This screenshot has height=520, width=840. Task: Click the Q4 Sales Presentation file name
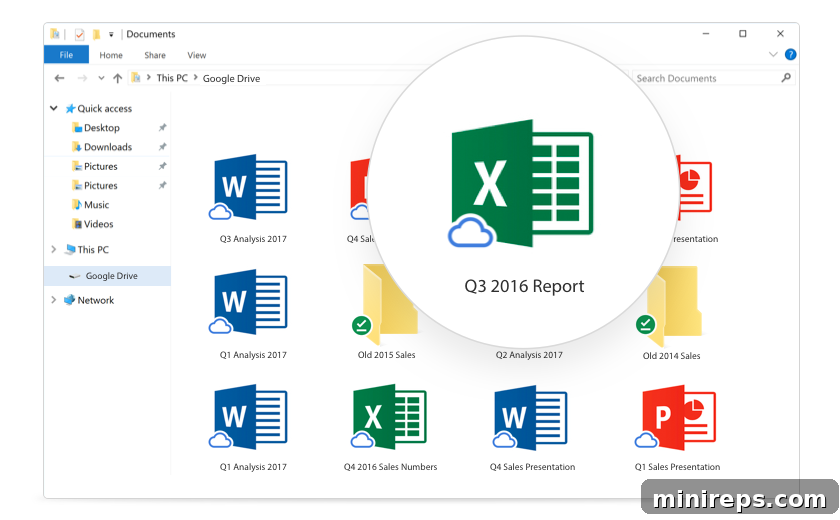(x=532, y=467)
